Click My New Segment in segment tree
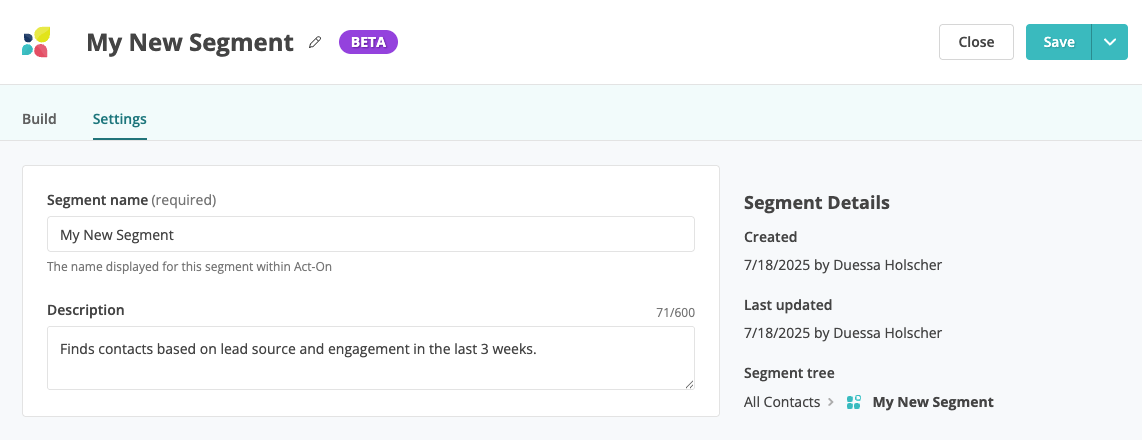1142x440 pixels. pos(933,402)
